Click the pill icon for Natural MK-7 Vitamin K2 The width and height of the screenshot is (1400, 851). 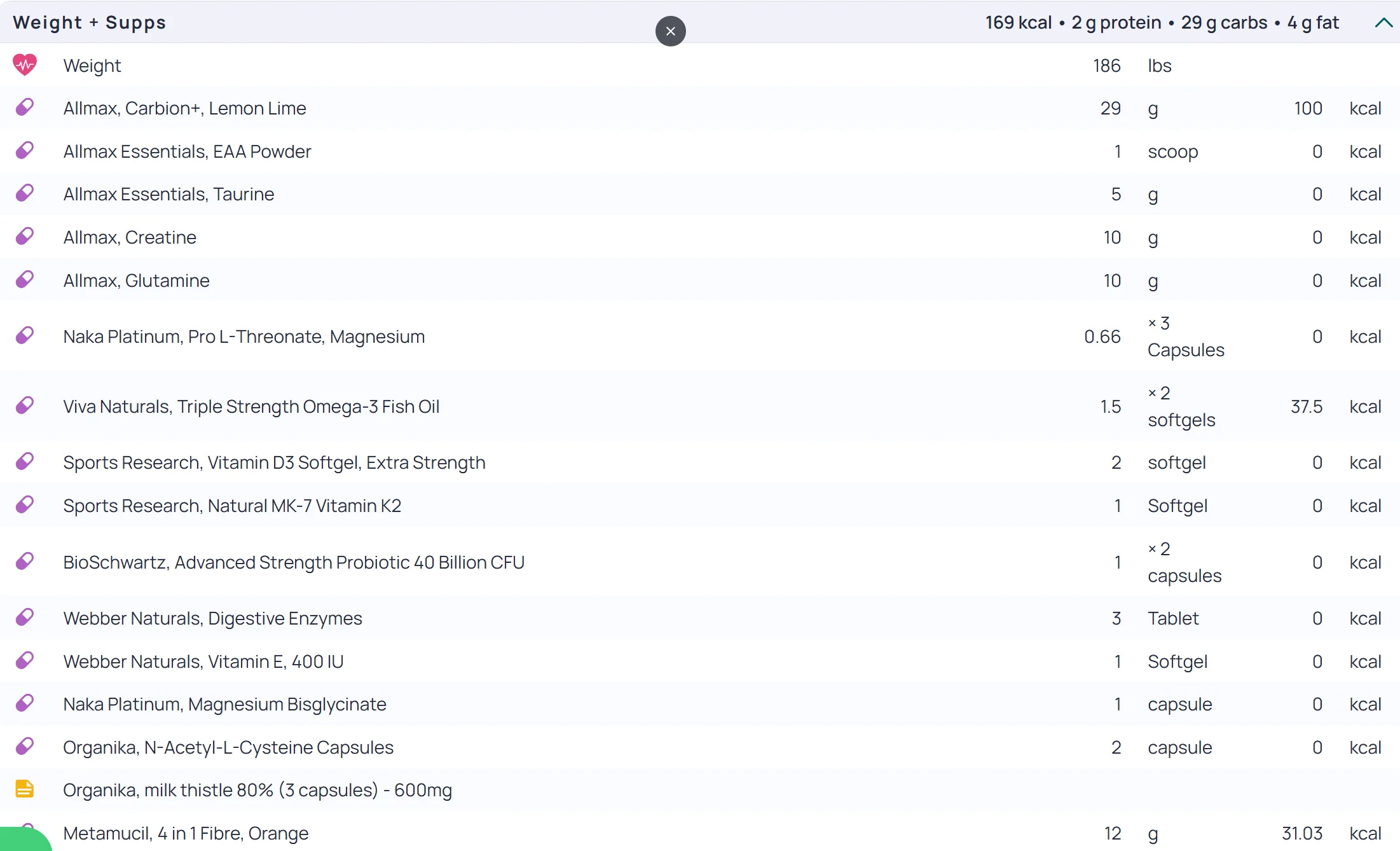click(25, 504)
